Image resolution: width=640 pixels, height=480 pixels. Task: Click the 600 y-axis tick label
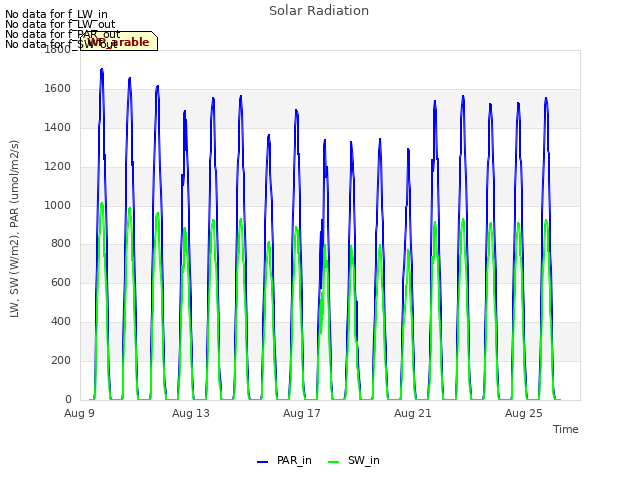pyautogui.click(x=61, y=282)
